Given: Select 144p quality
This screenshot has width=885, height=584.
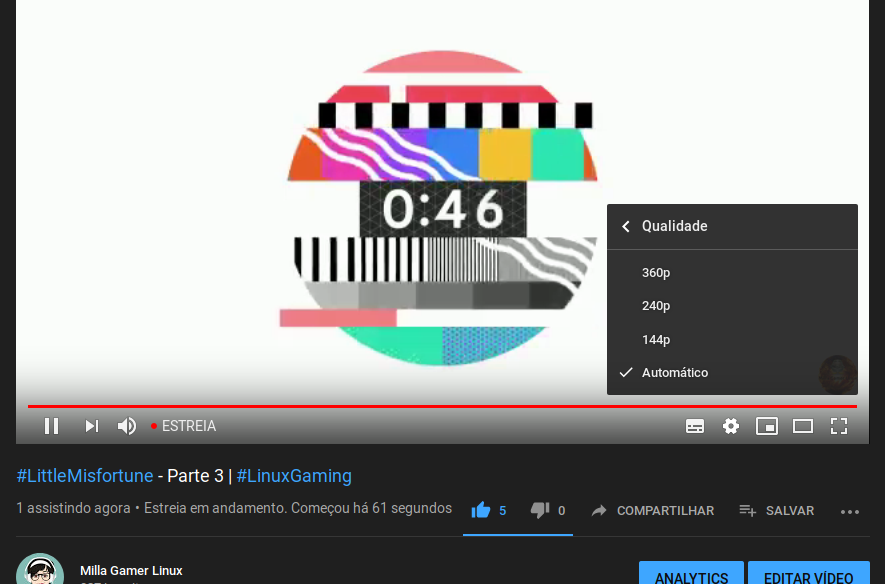Looking at the screenshot, I should 732,340.
